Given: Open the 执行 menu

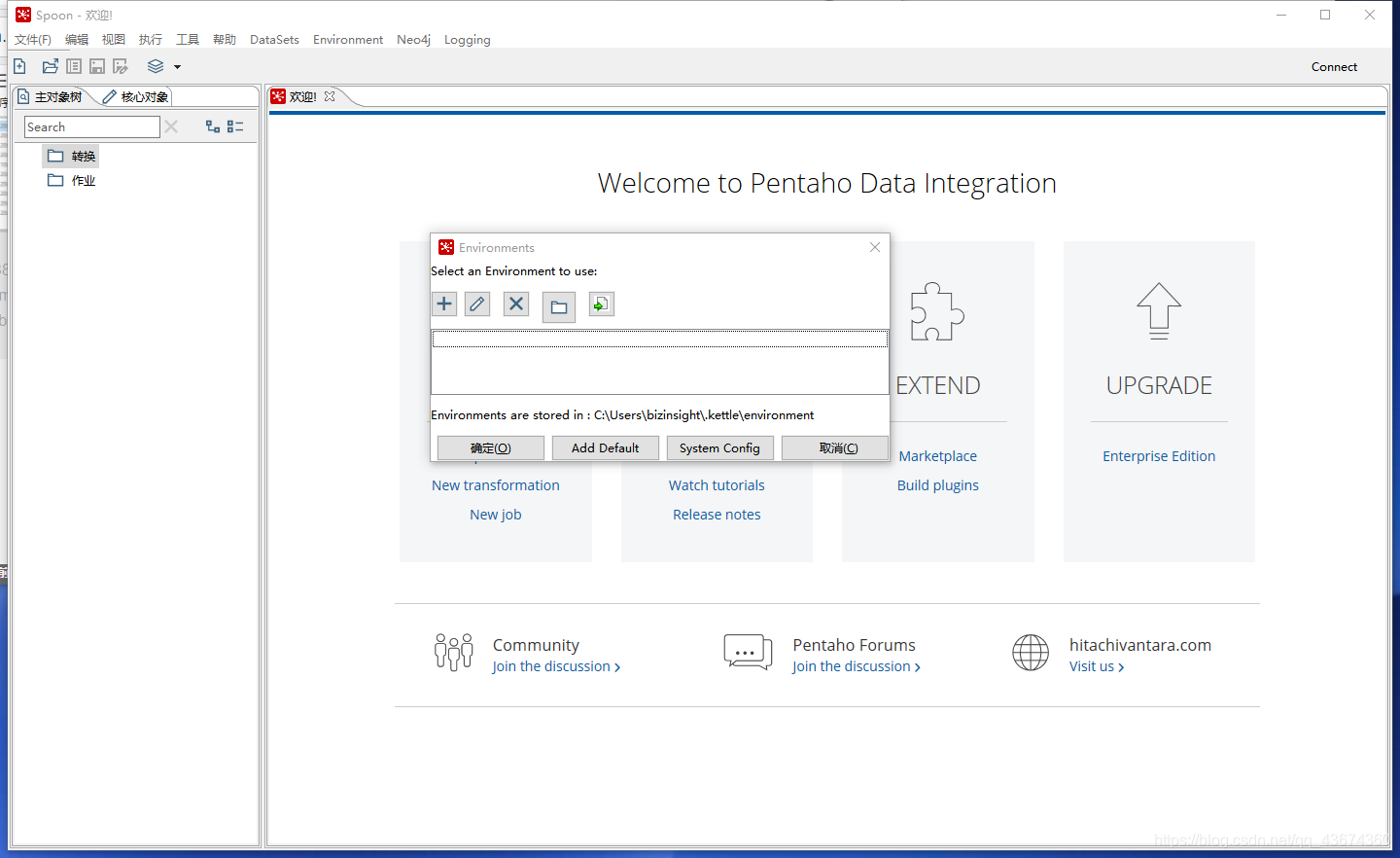Looking at the screenshot, I should click(151, 40).
